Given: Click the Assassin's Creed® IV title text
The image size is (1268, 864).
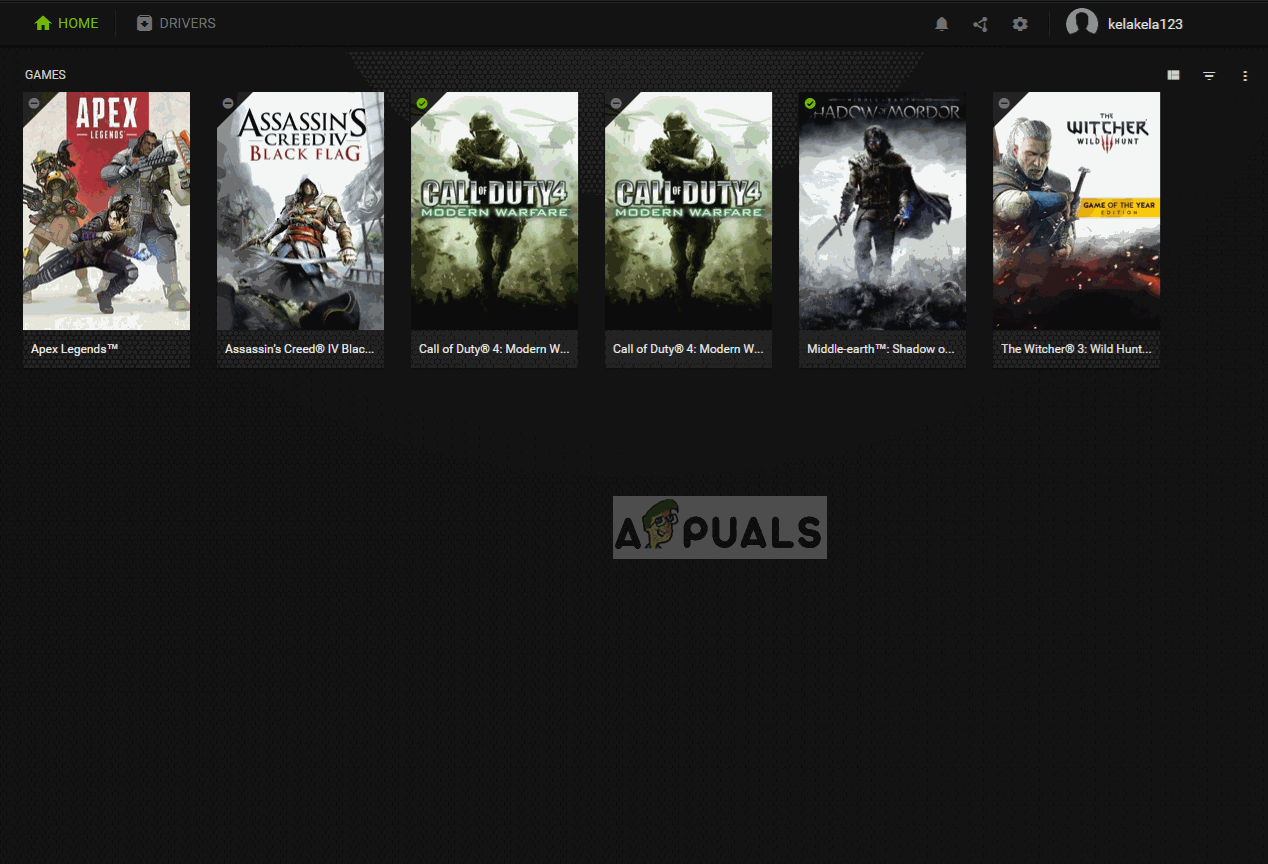Looking at the screenshot, I should 299,349.
